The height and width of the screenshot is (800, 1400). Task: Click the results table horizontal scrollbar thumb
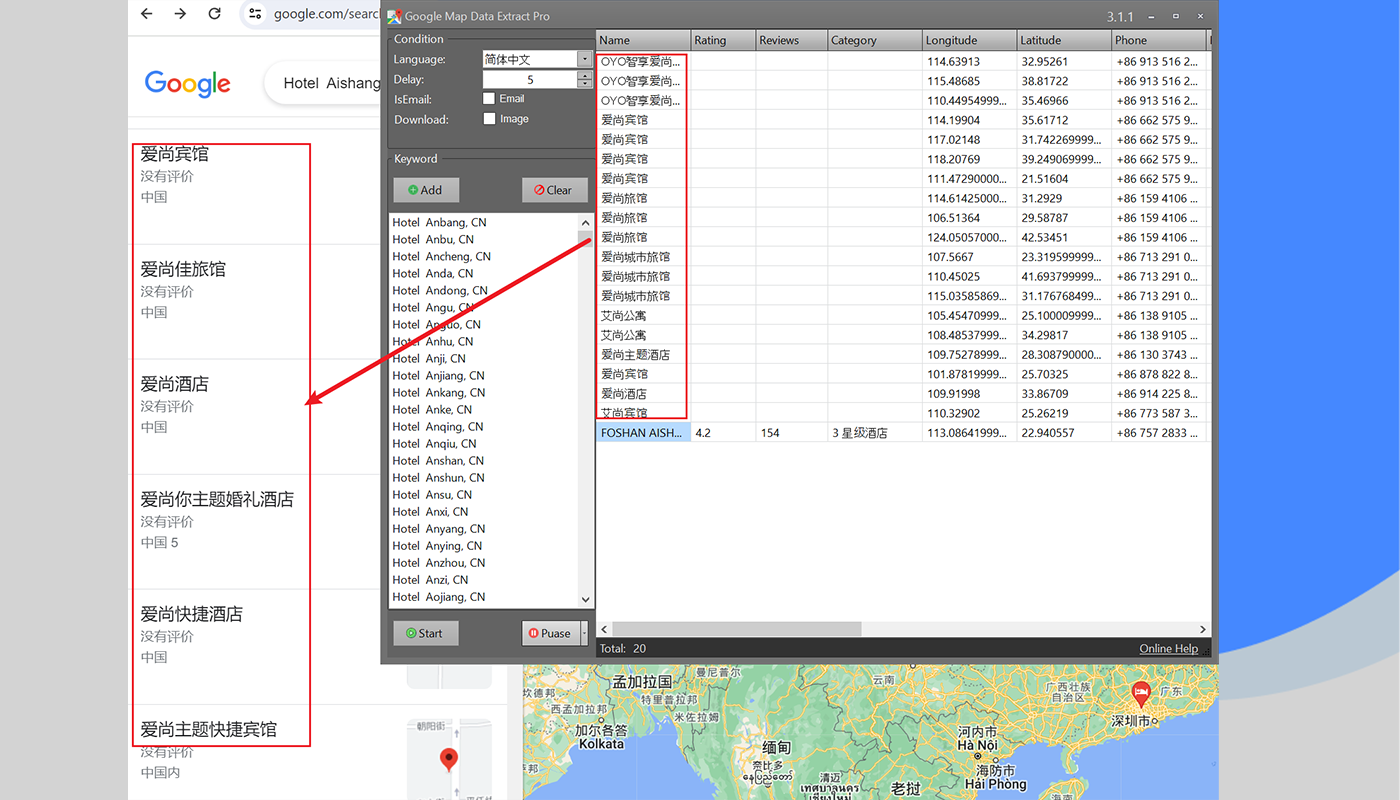pos(736,630)
